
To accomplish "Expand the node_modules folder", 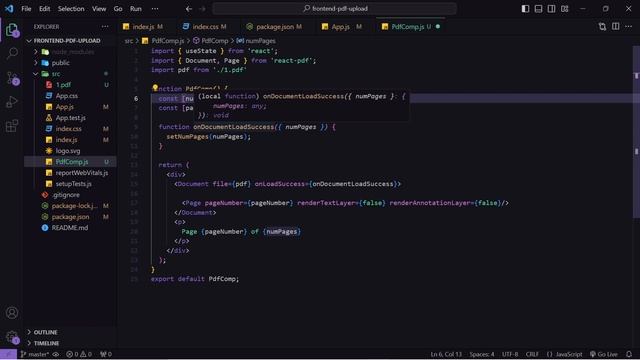I will (x=70, y=52).
